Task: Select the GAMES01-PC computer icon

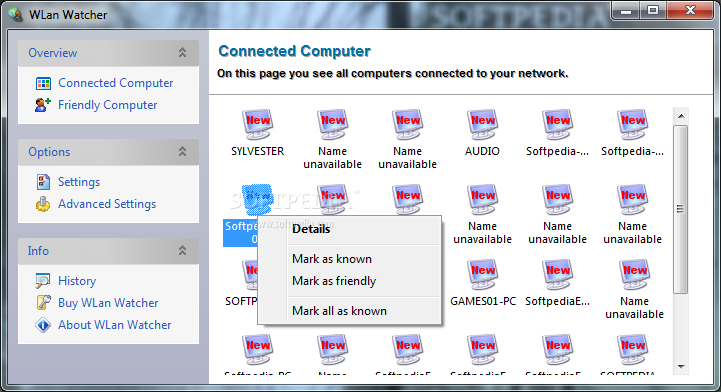Action: pyautogui.click(x=482, y=275)
